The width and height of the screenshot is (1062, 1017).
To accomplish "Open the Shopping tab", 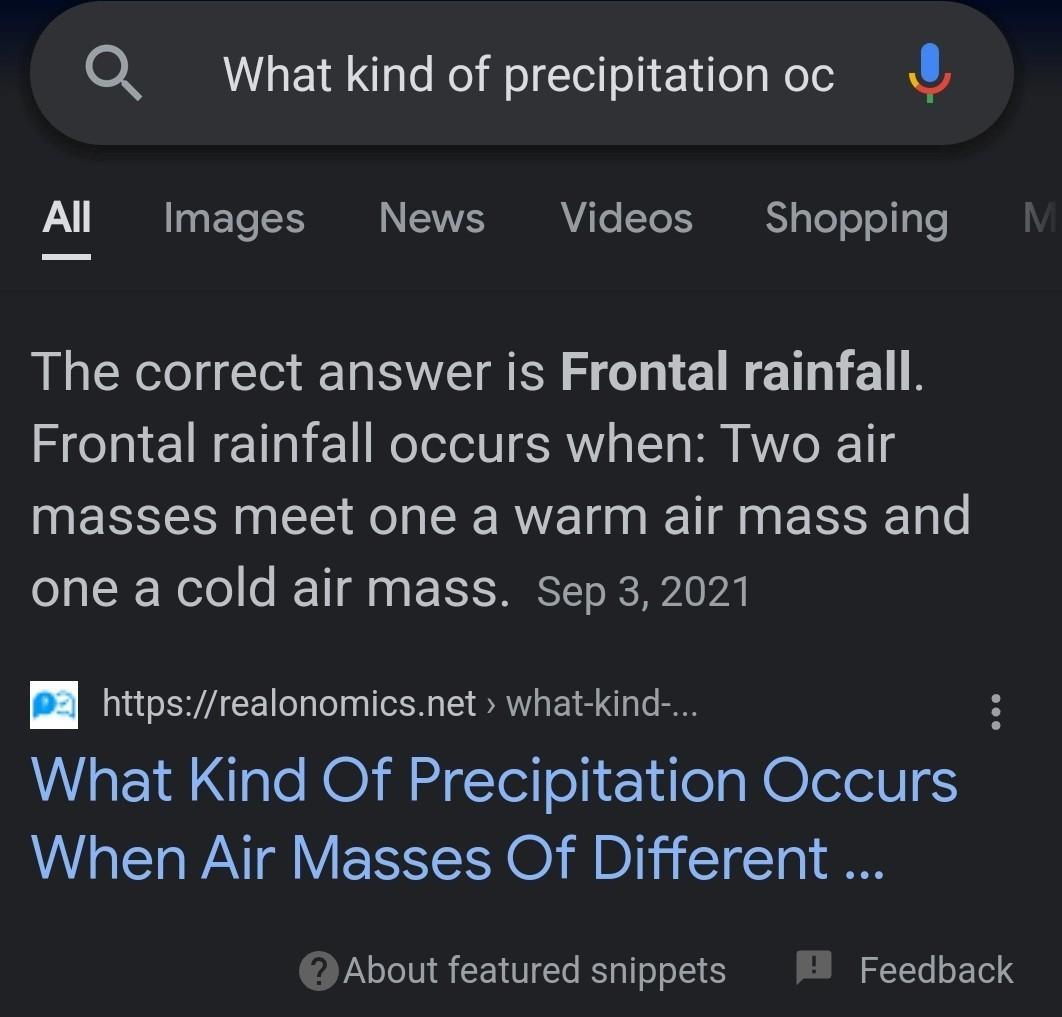I will pyautogui.click(x=857, y=219).
